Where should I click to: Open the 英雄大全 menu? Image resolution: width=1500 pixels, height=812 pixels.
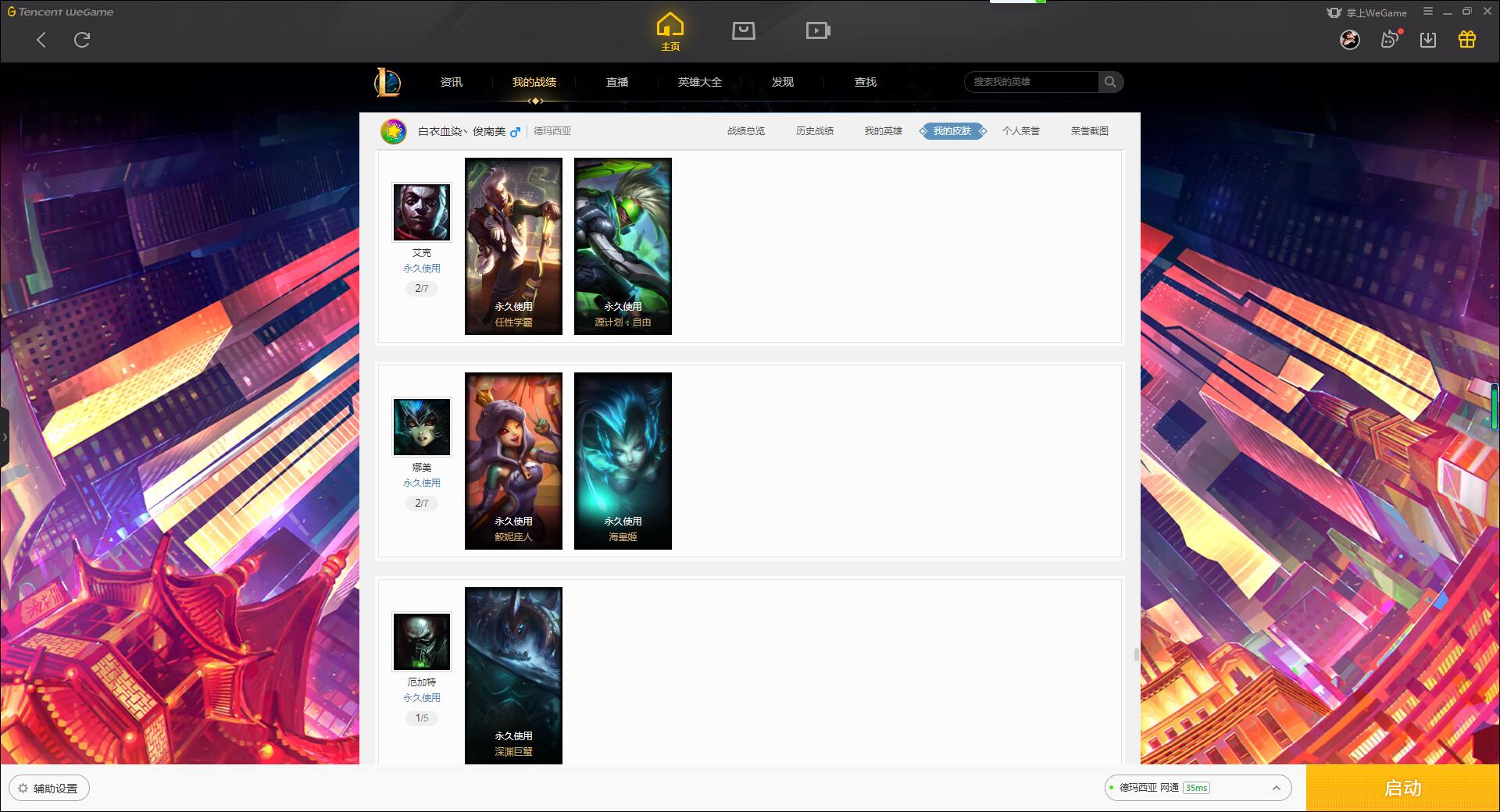coord(700,82)
